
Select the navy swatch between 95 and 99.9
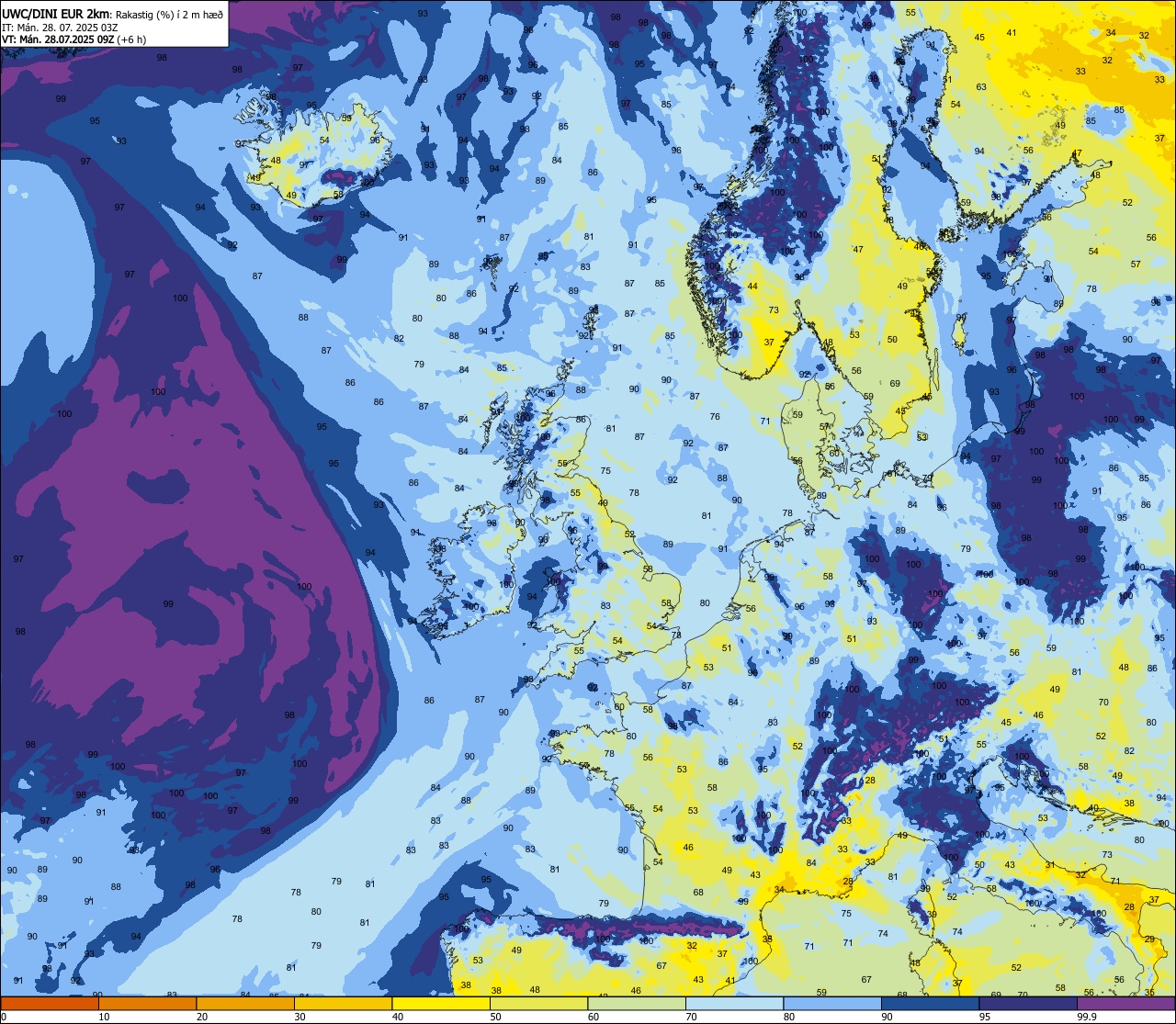1027,1003
